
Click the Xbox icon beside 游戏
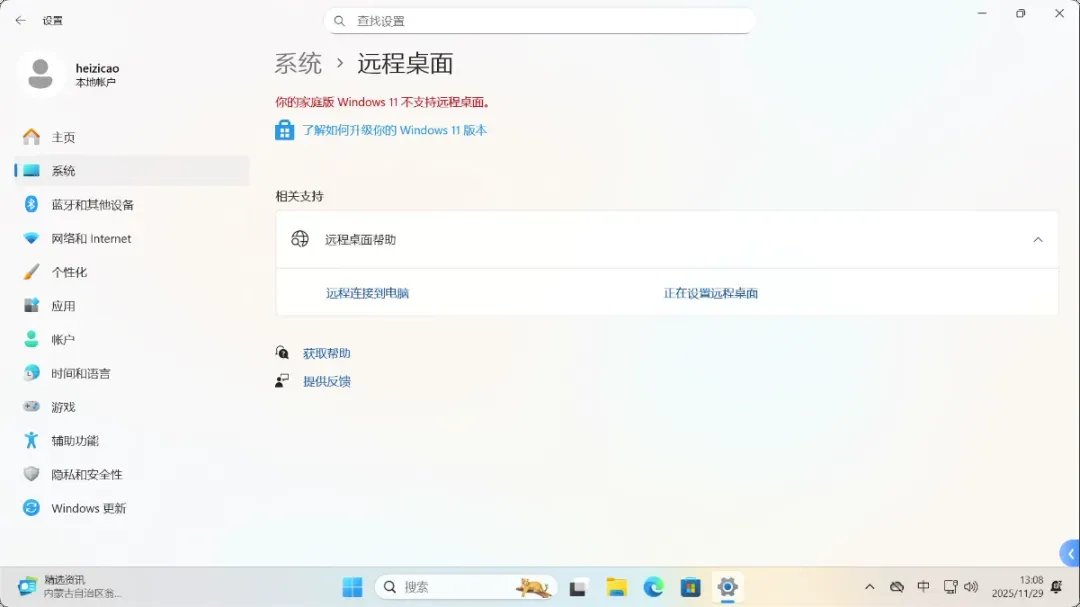(x=30, y=406)
